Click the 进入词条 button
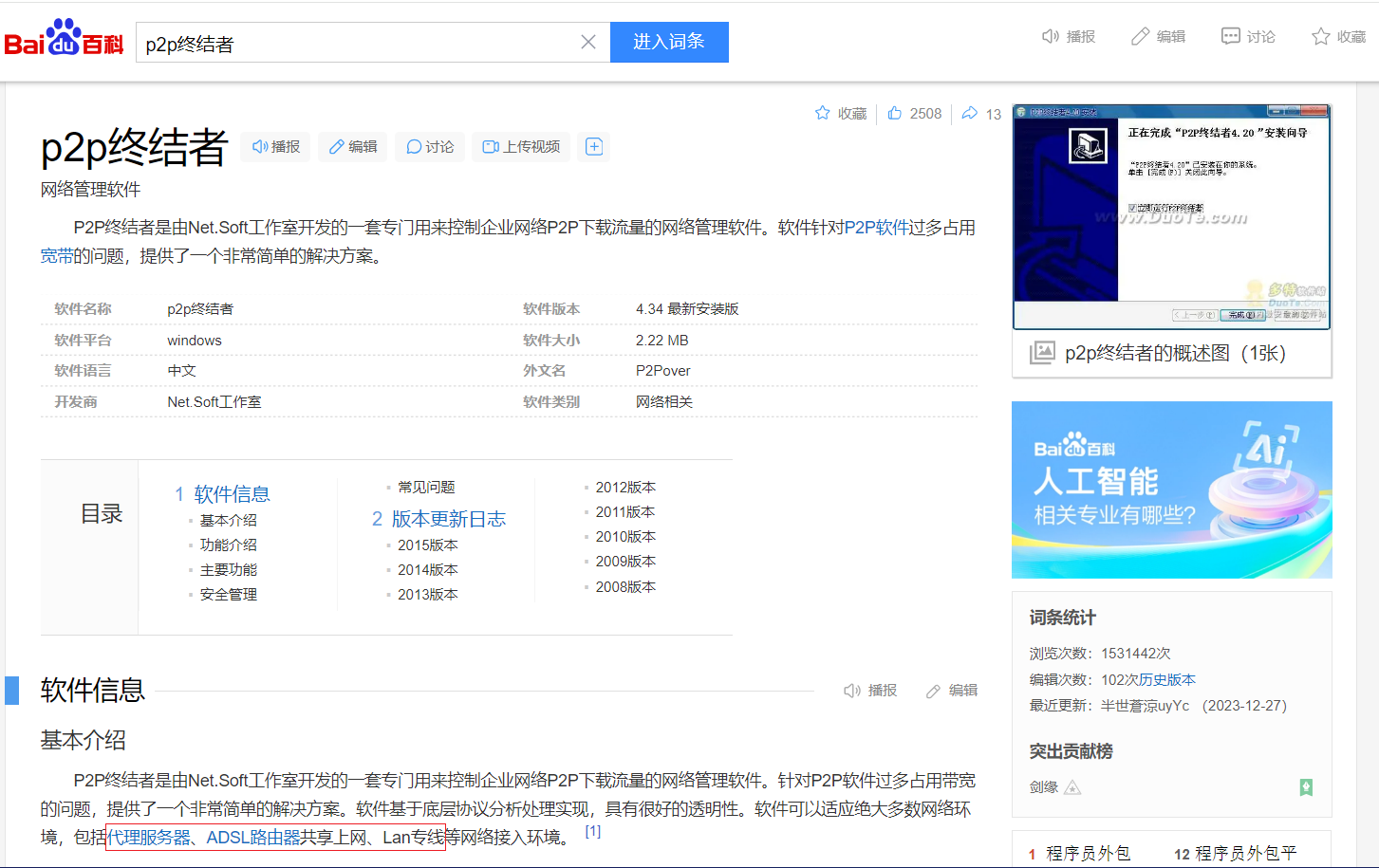The height and width of the screenshot is (868, 1379). pos(669,42)
